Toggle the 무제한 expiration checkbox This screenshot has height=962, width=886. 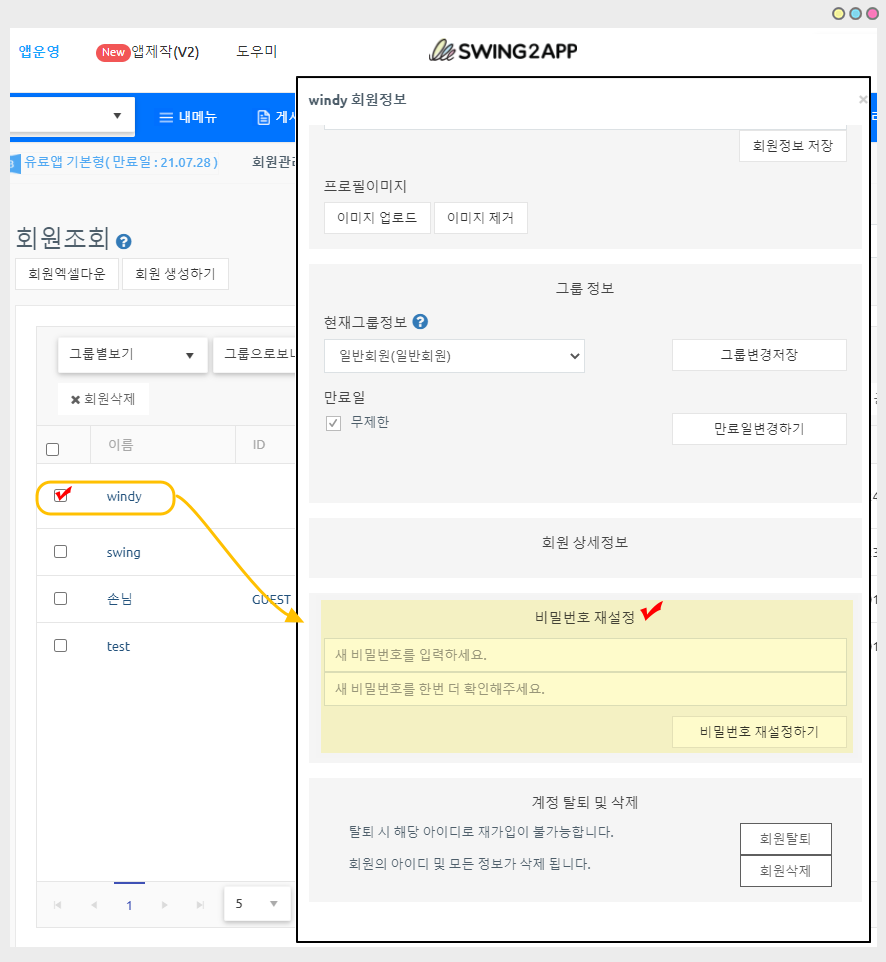pyautogui.click(x=334, y=424)
